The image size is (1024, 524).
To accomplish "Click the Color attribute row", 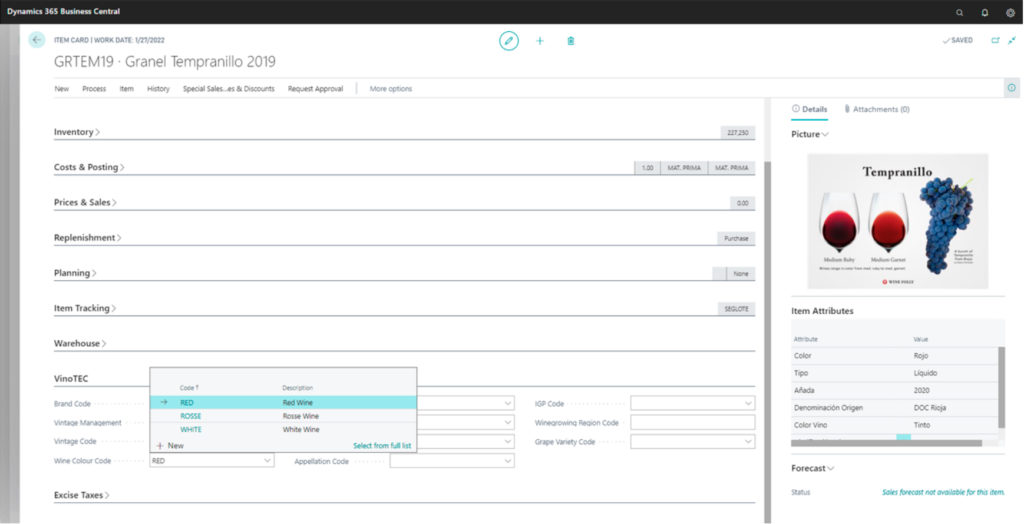I will click(x=894, y=356).
